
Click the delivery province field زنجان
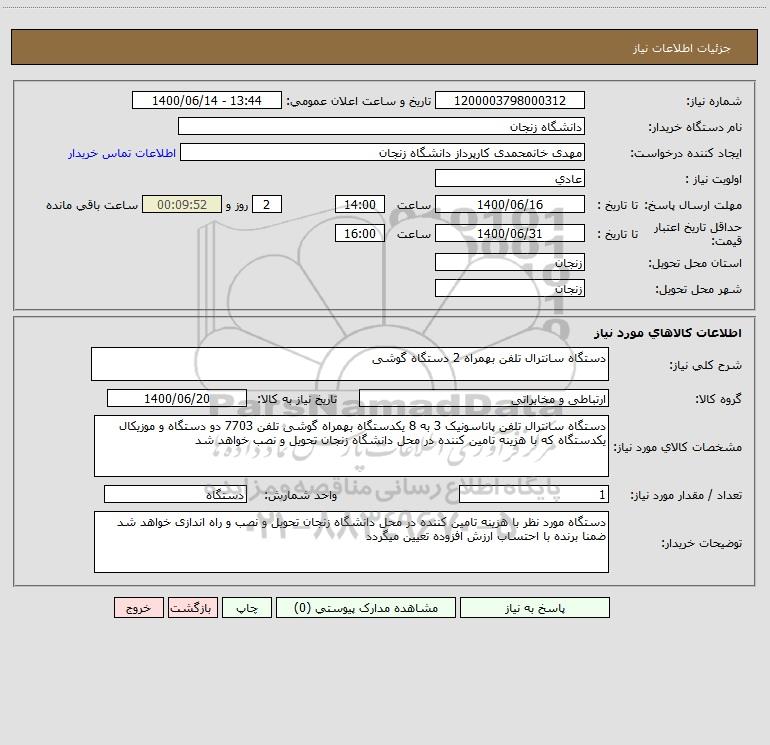pos(510,262)
